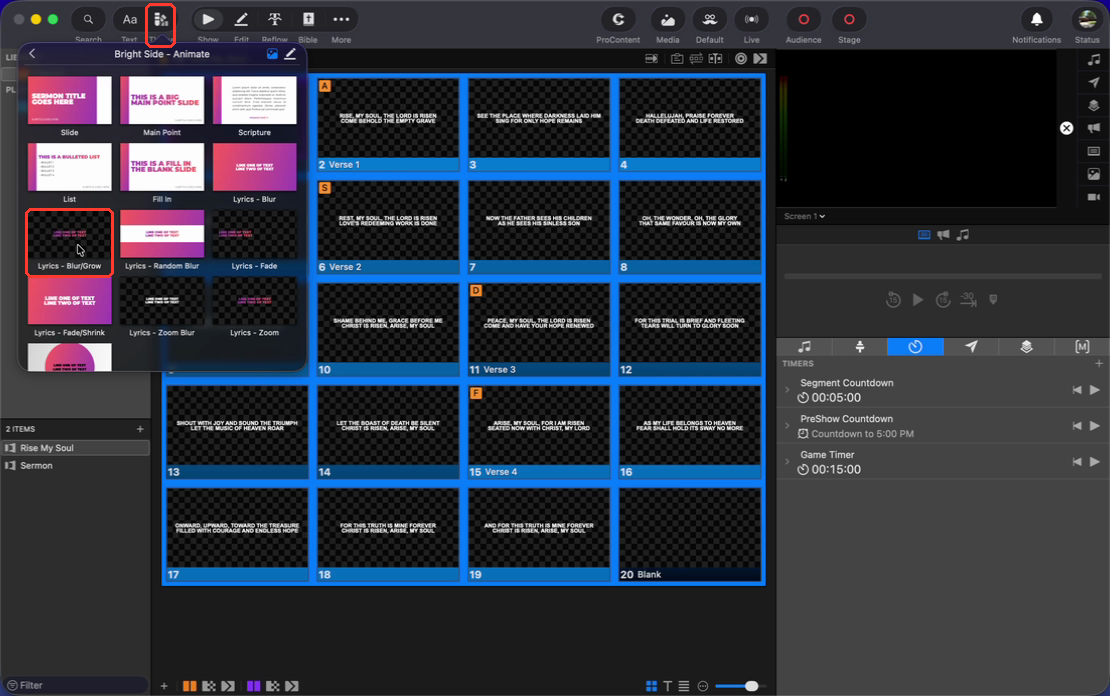Switch to the macros [M] tab
Viewport: 1110px width, 696px height.
coord(1082,347)
